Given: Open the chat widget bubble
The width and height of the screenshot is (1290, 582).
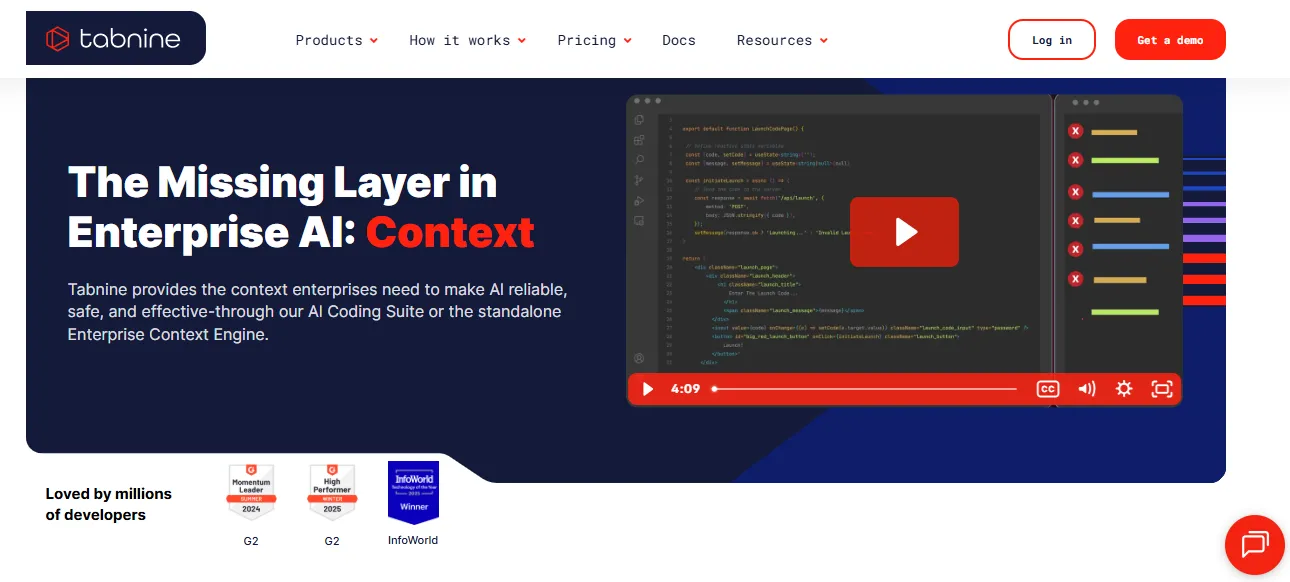Looking at the screenshot, I should [x=1254, y=545].
